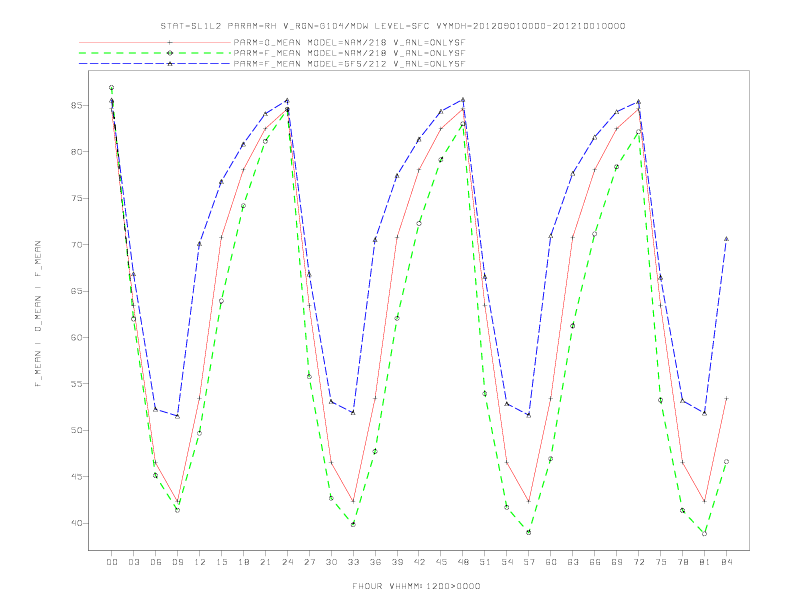
Task: Click forecast hour tick label 18
Action: click(243, 562)
